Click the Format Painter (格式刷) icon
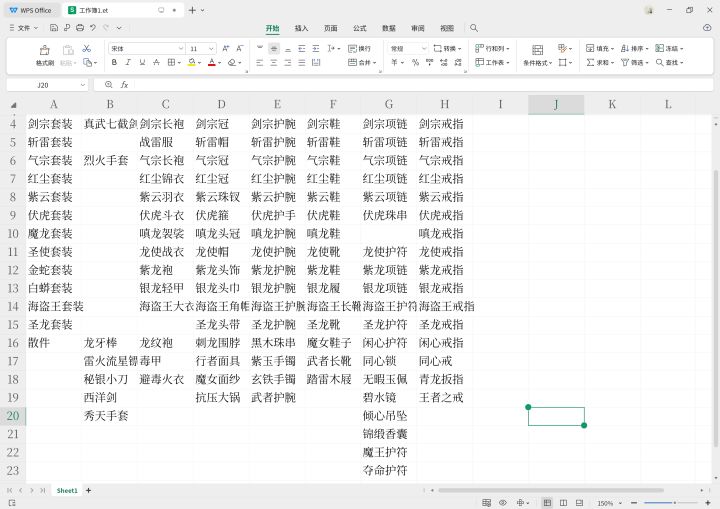This screenshot has height=509, width=720. click(45, 51)
